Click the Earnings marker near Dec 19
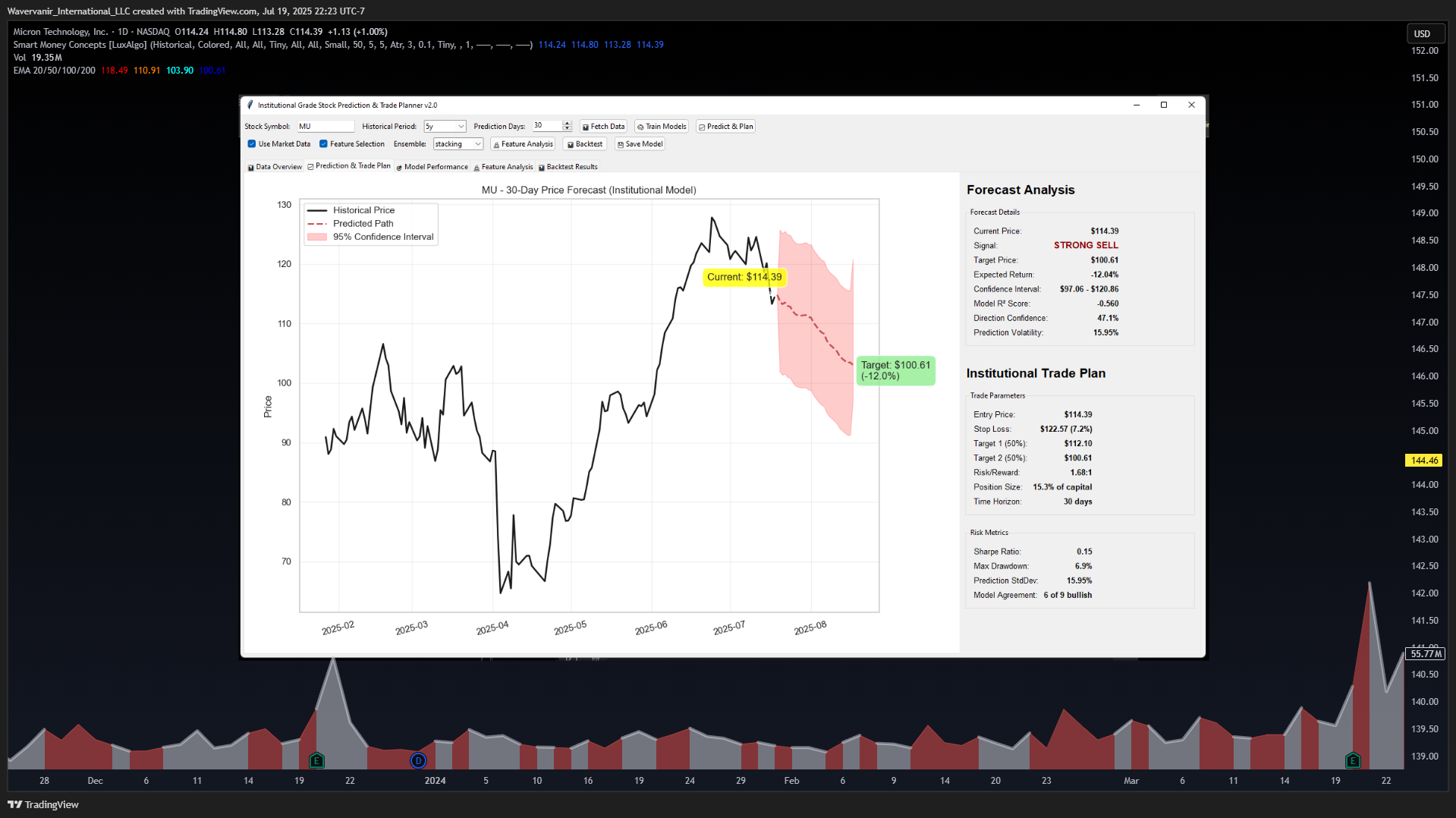 coord(317,760)
